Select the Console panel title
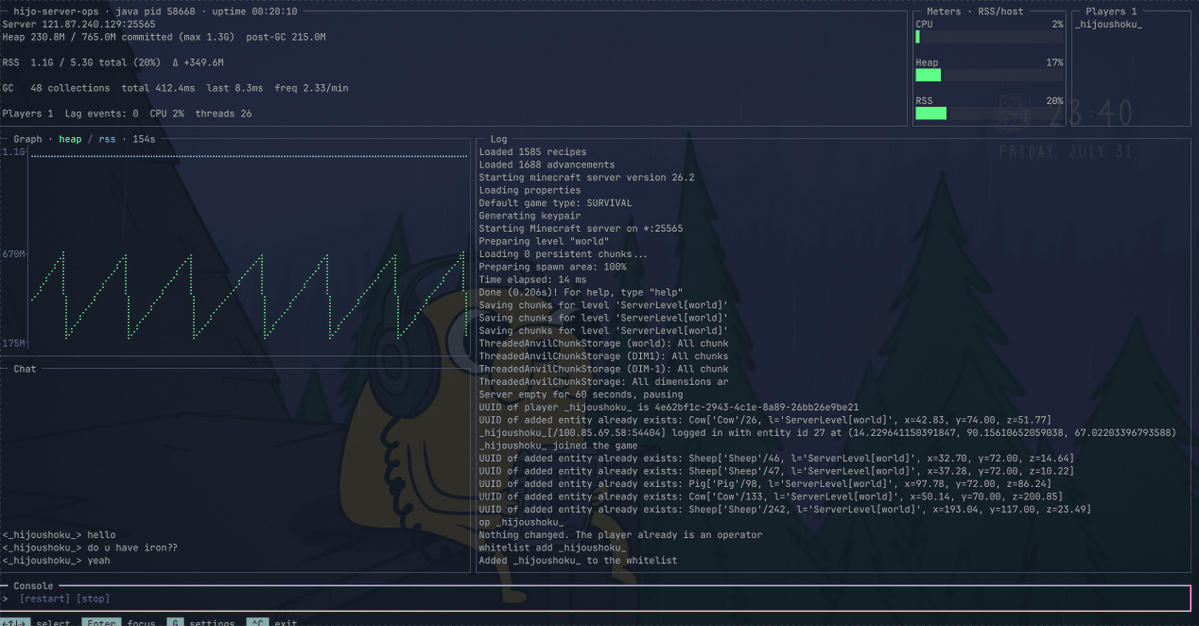Viewport: 1199px width, 626px height. (33, 585)
